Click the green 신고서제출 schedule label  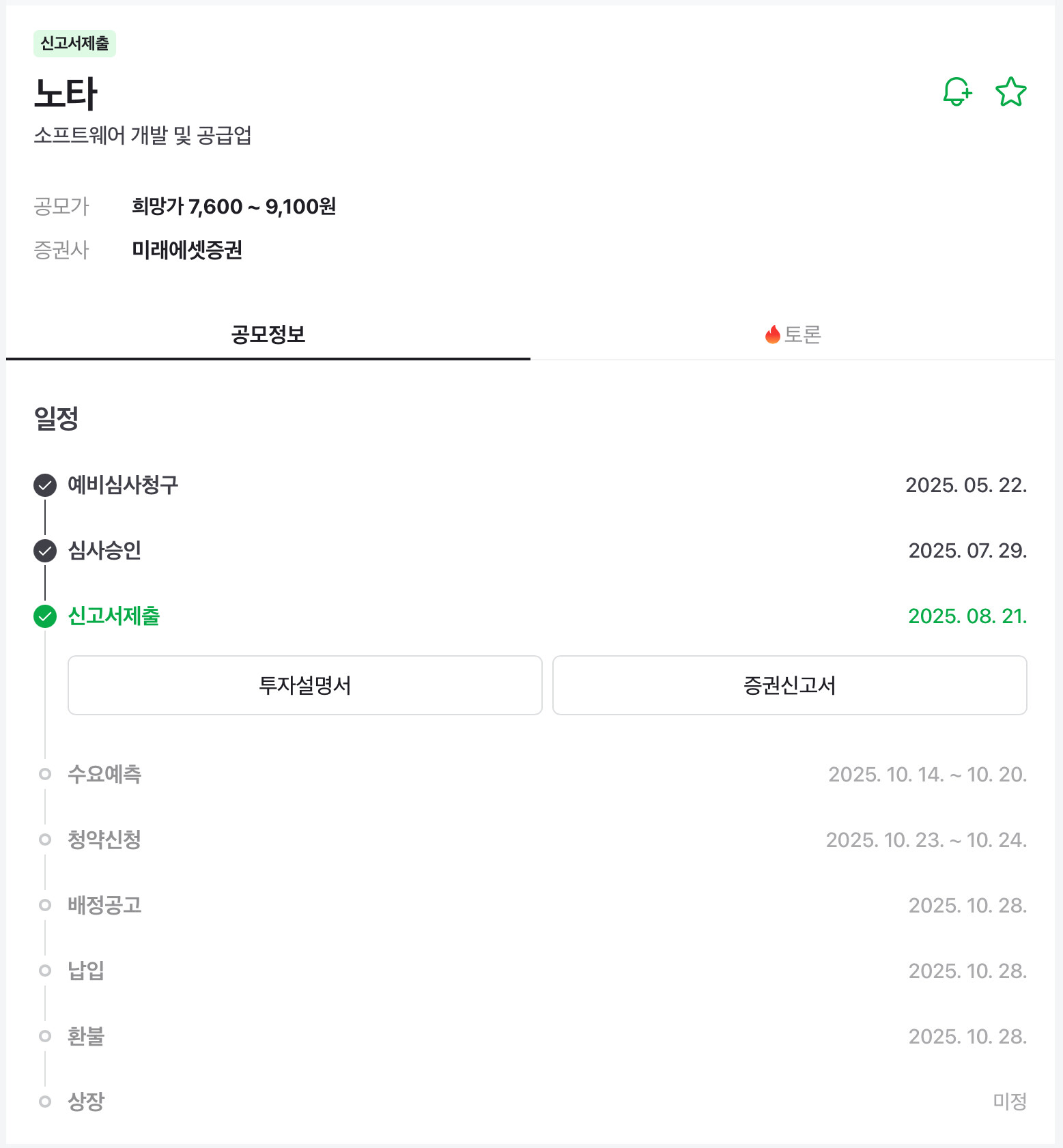[114, 616]
